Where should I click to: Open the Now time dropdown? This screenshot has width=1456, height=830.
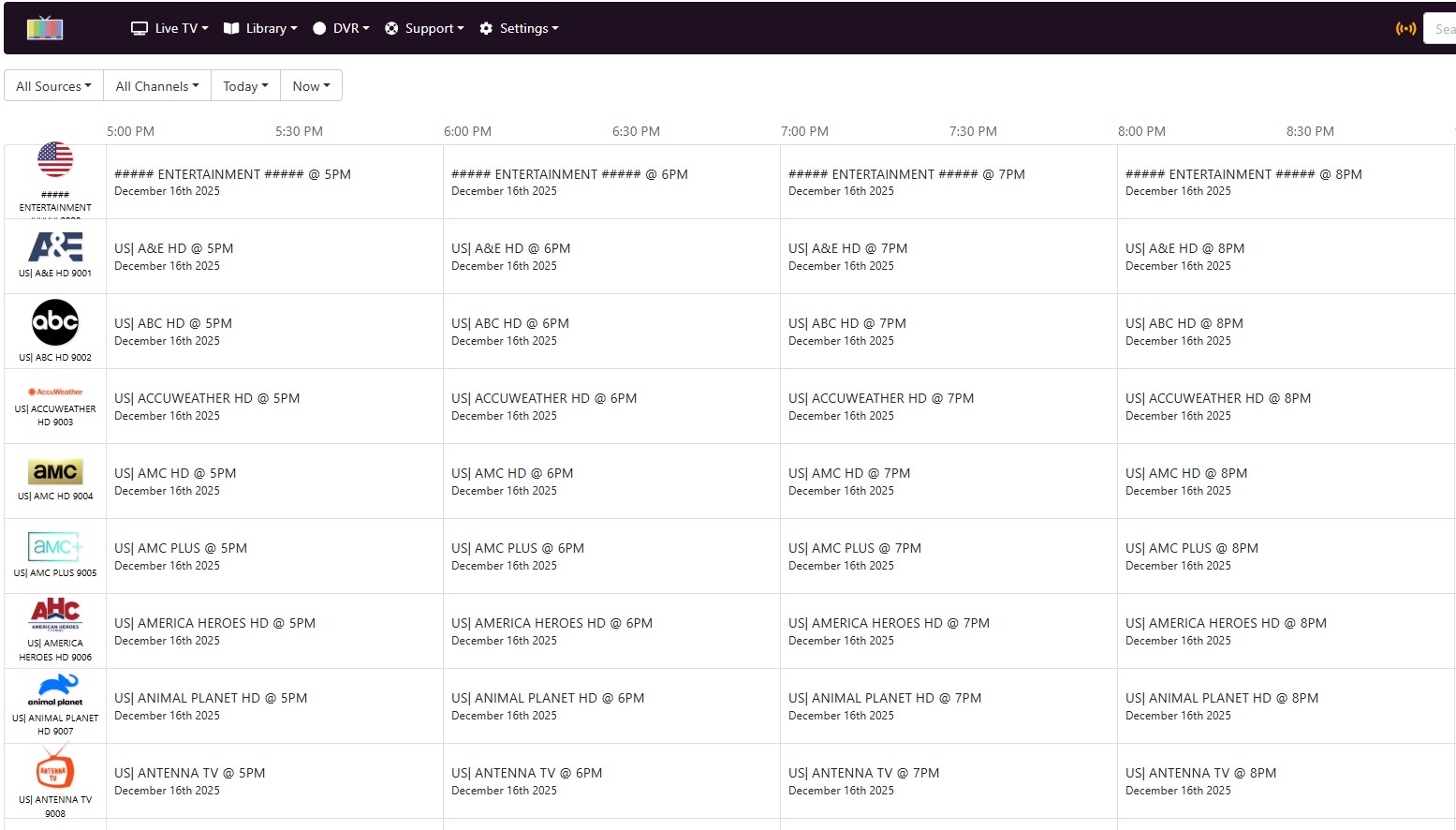(311, 86)
